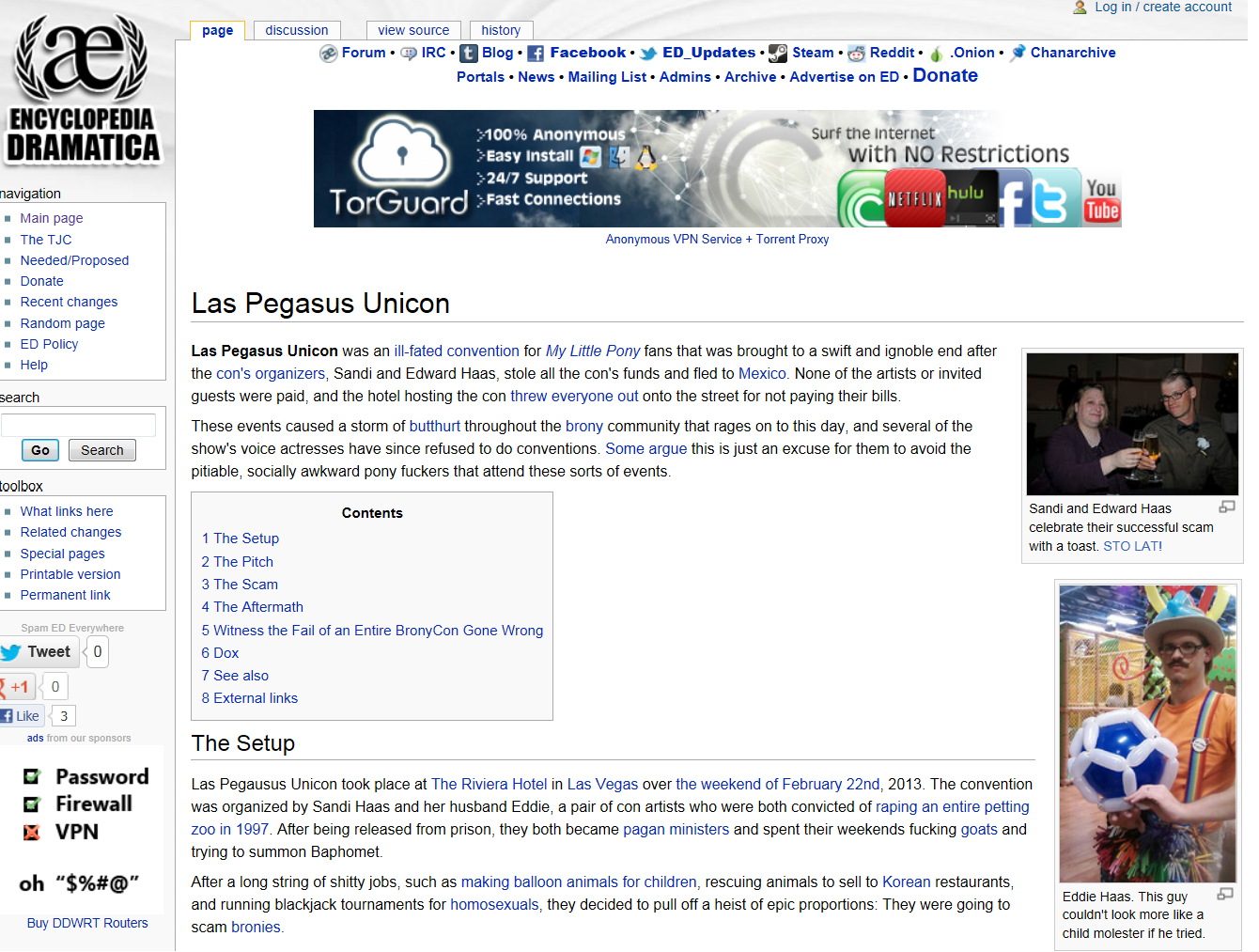The image size is (1259, 952).
Task: Open the Tumblr Blog icon
Action: [468, 54]
